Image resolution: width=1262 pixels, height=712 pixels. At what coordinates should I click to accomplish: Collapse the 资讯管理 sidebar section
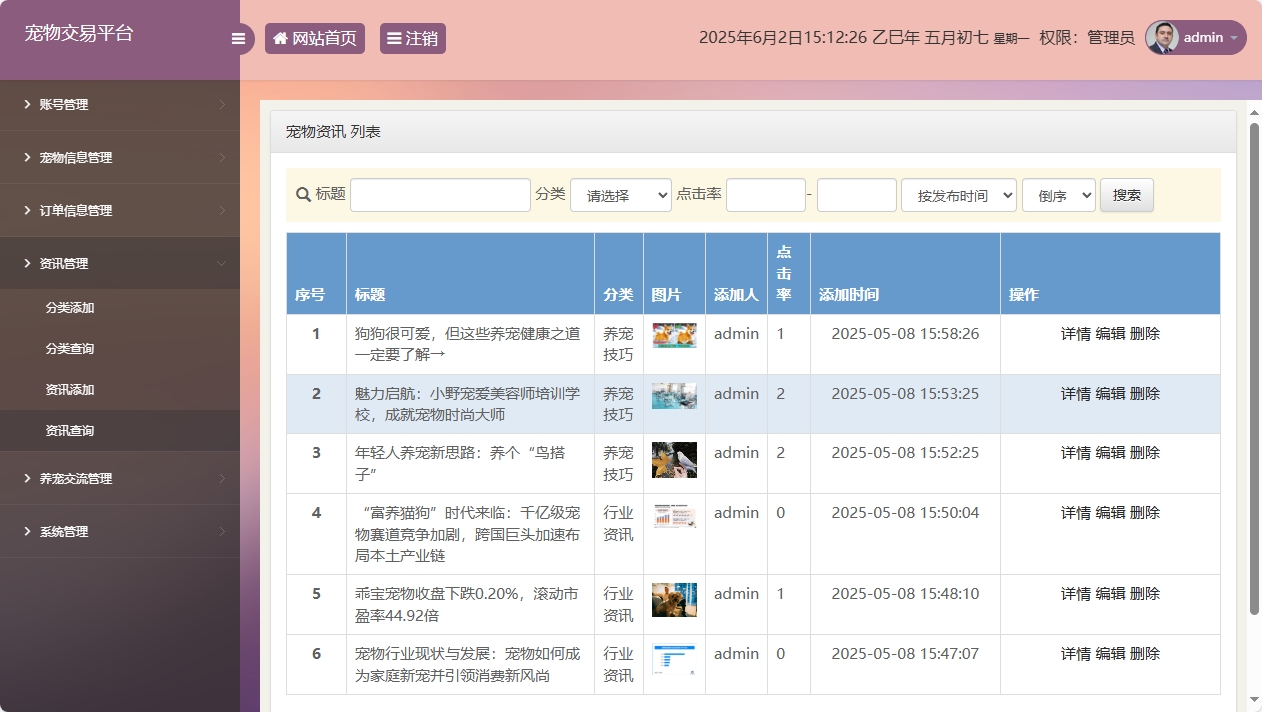[120, 263]
